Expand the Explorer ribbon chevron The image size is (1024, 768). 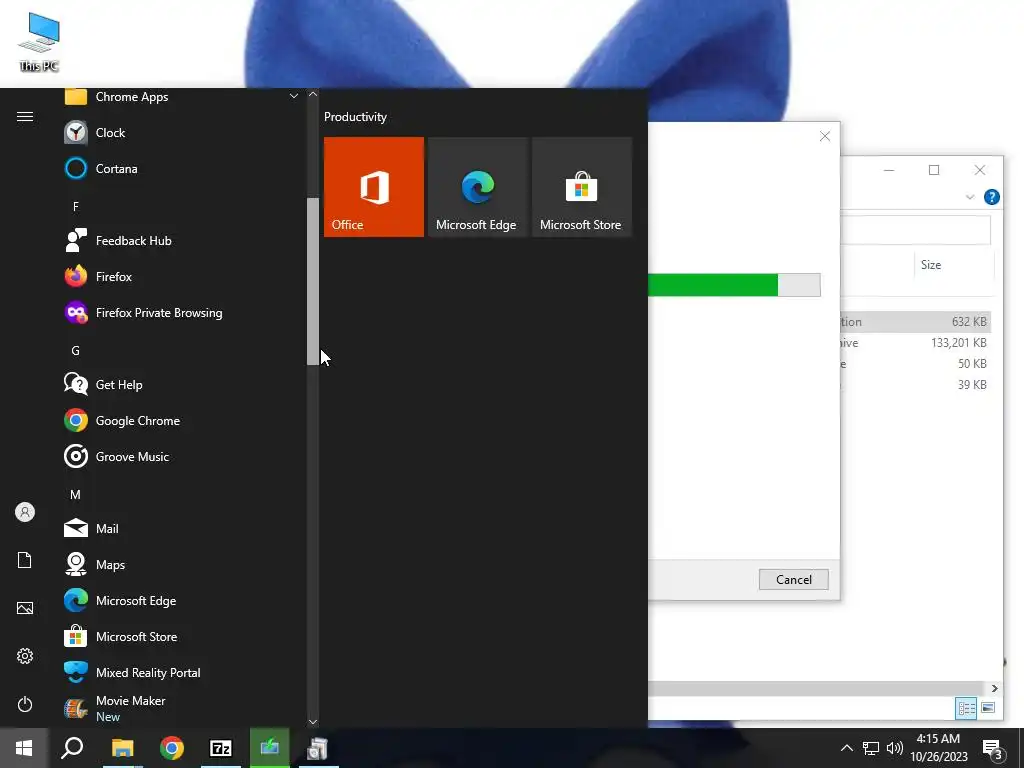[970, 197]
